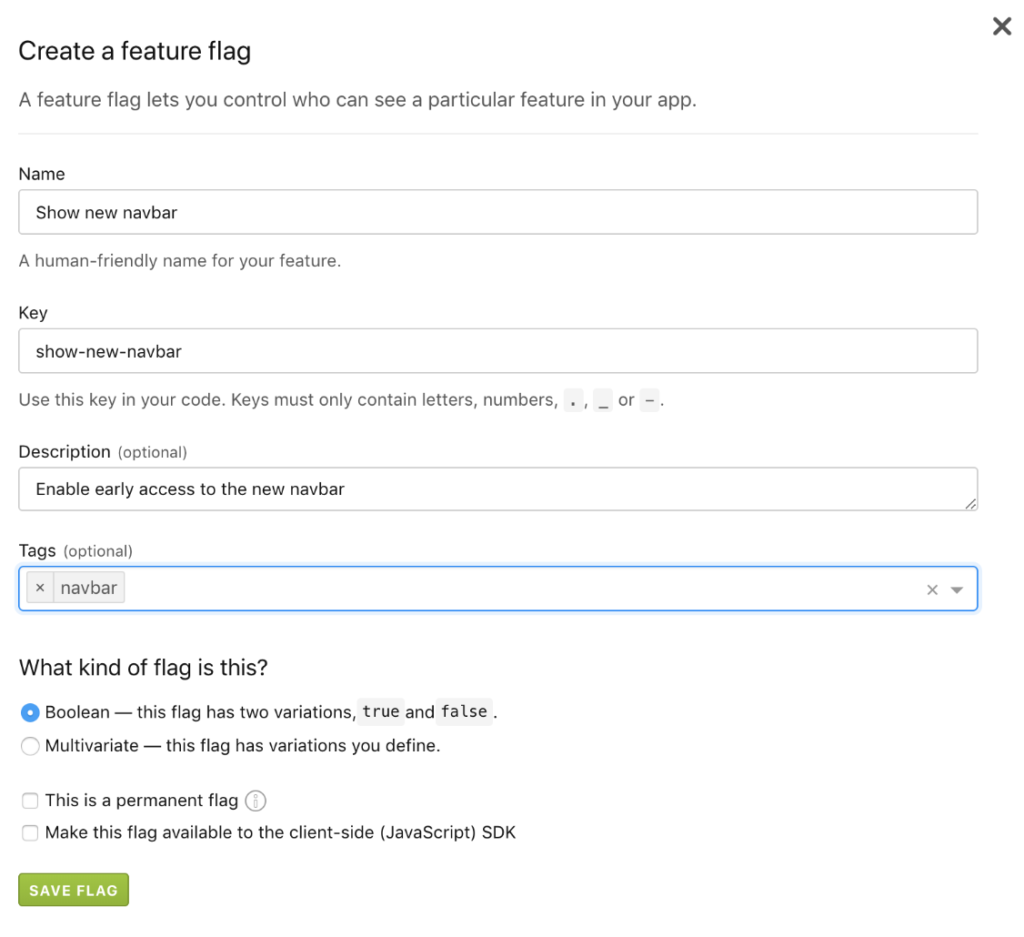Clear all tags with the small × icon

(932, 590)
